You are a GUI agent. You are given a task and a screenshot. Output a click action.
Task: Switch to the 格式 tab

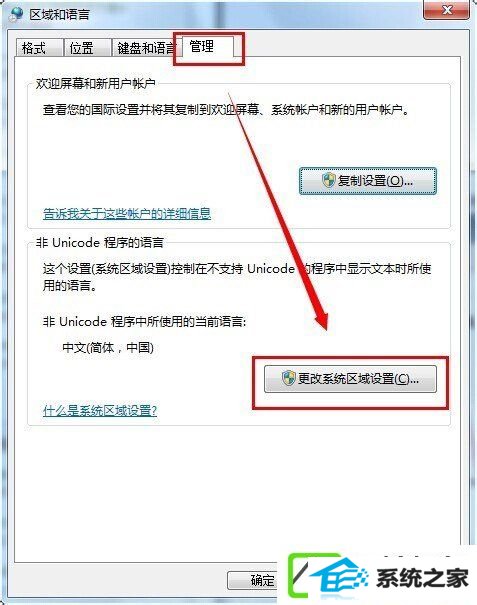coord(39,48)
